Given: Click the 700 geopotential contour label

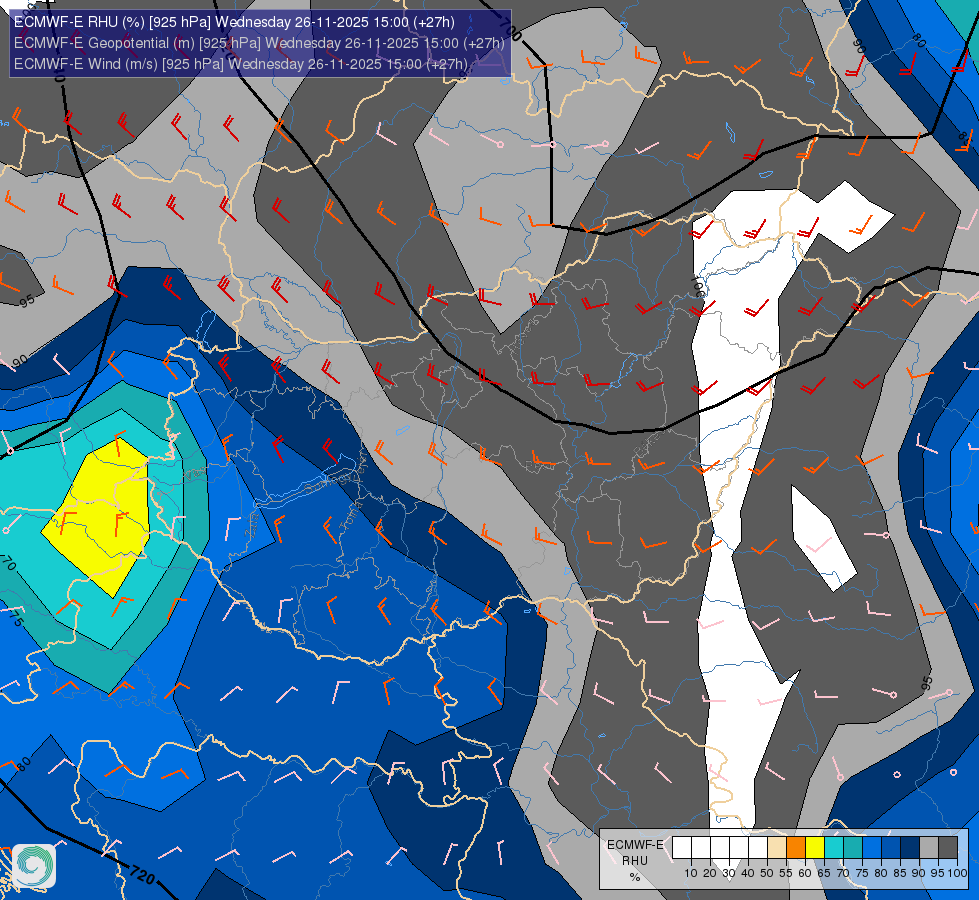Looking at the screenshot, I should pos(510,28).
